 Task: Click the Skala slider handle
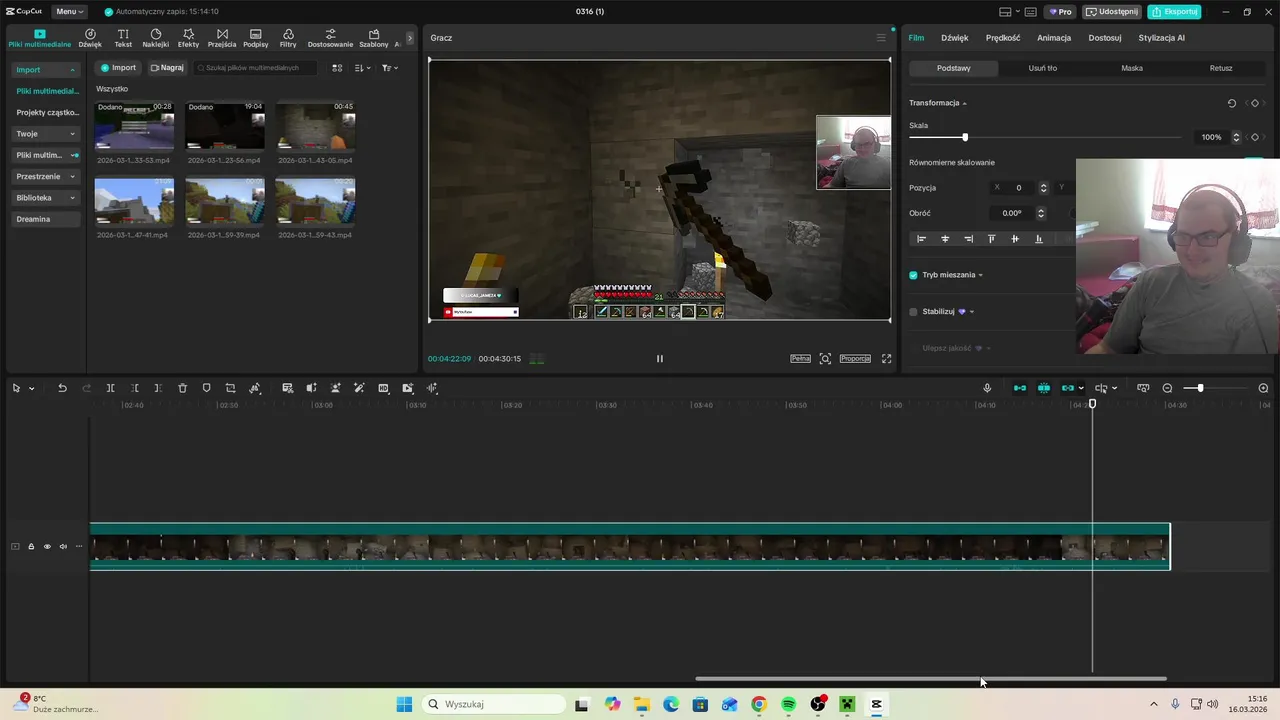pyautogui.click(x=965, y=137)
